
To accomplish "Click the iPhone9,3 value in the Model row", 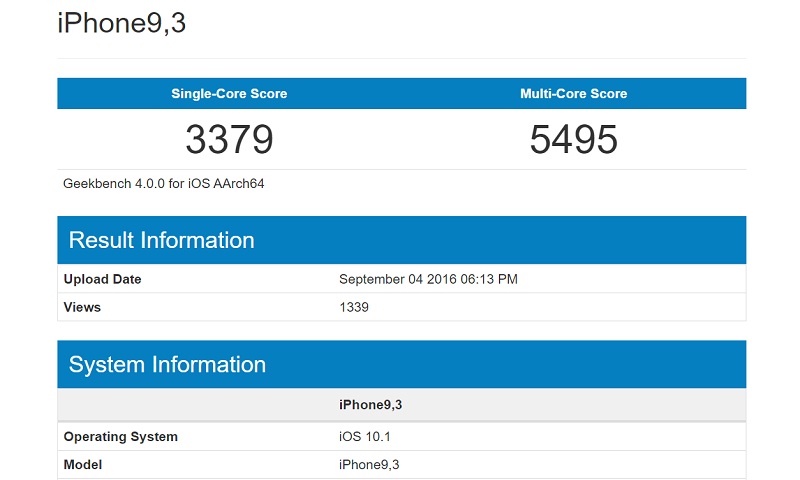I will pos(369,464).
